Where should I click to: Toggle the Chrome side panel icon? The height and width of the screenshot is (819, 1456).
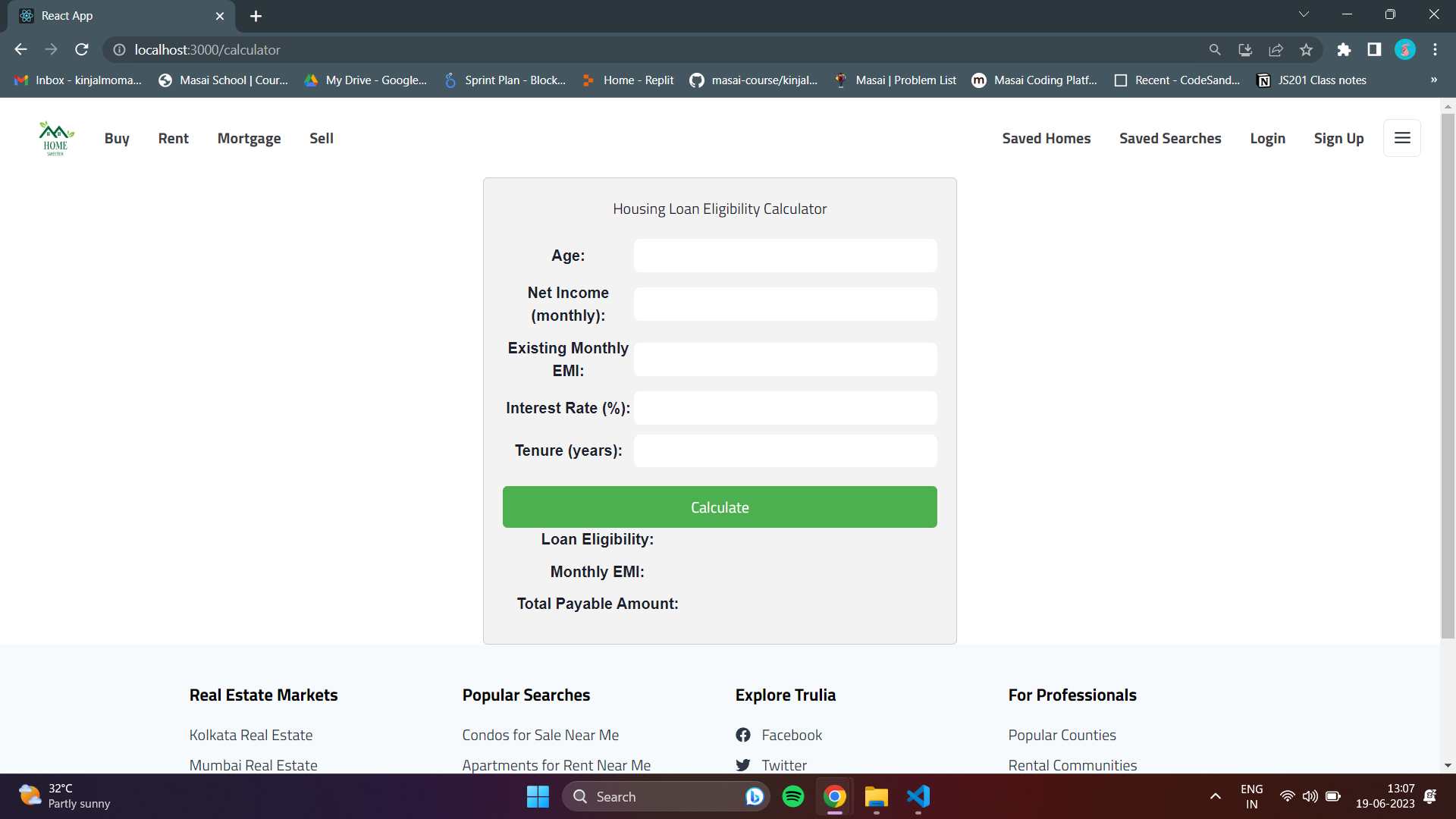(x=1374, y=50)
